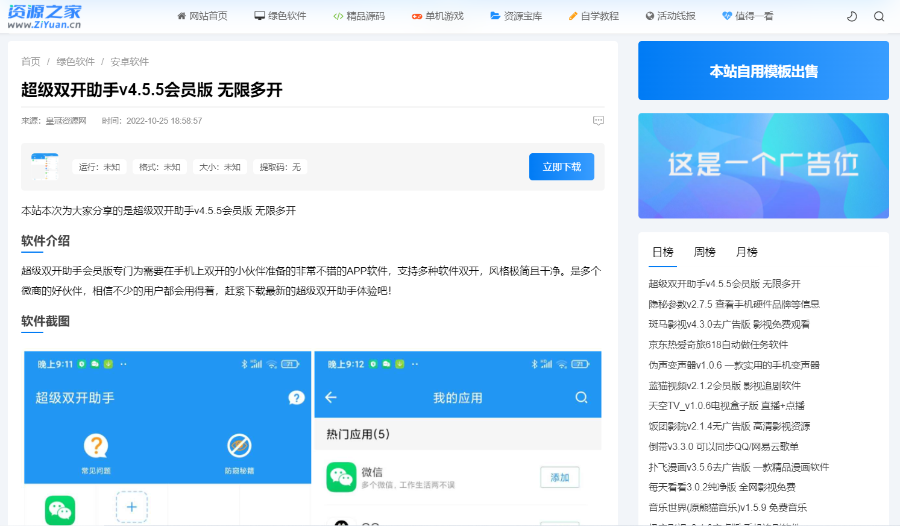900x526 pixels.
Task: Click the WeChat app icon in left screenshot
Action: point(60,510)
